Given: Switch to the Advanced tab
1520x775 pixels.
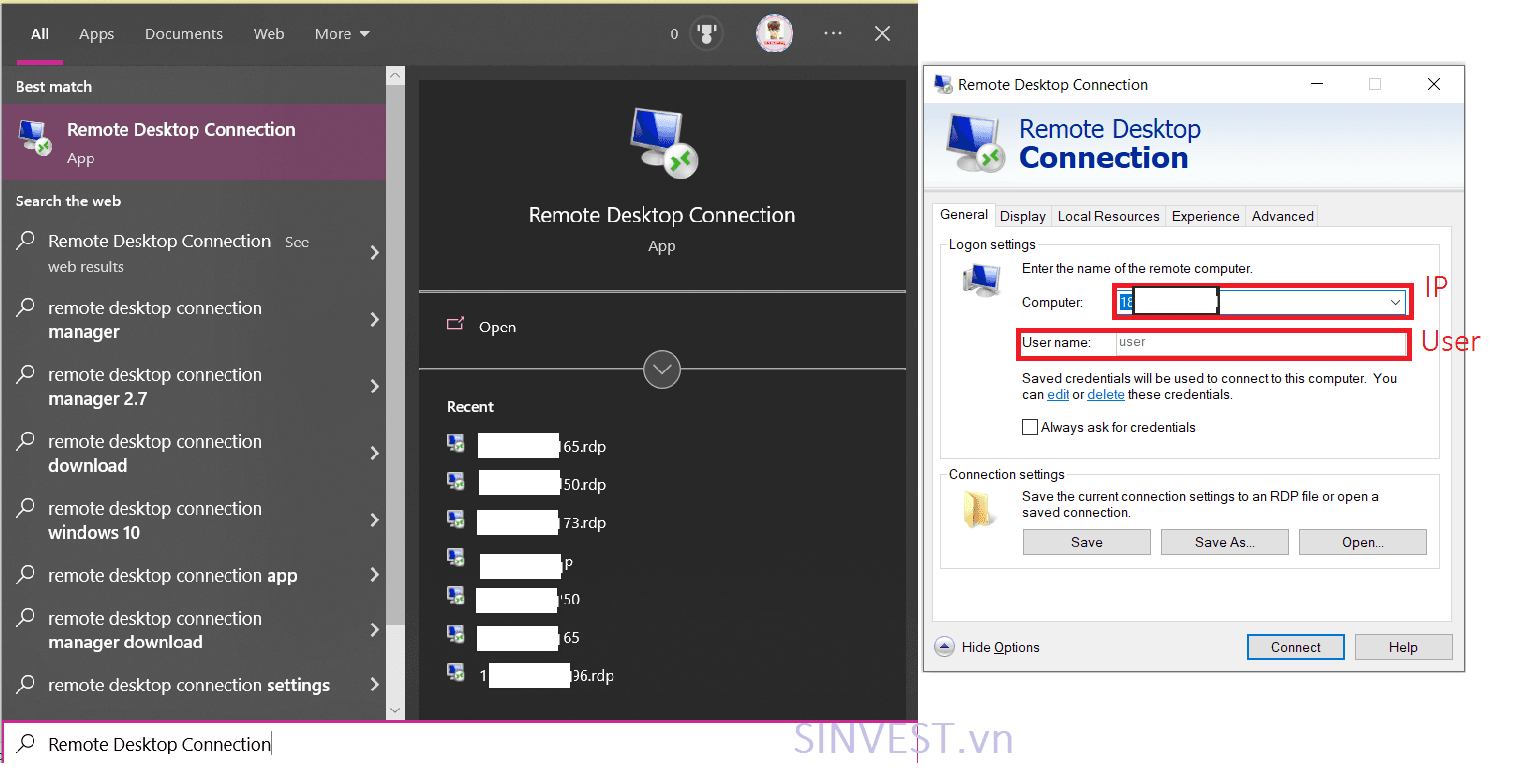Looking at the screenshot, I should click(1283, 216).
